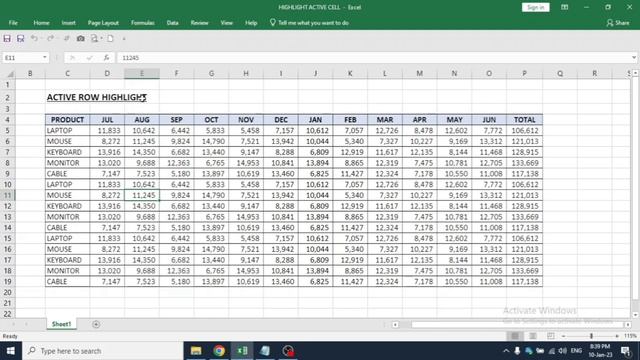Click the zoom out minus button

(x=563, y=336)
